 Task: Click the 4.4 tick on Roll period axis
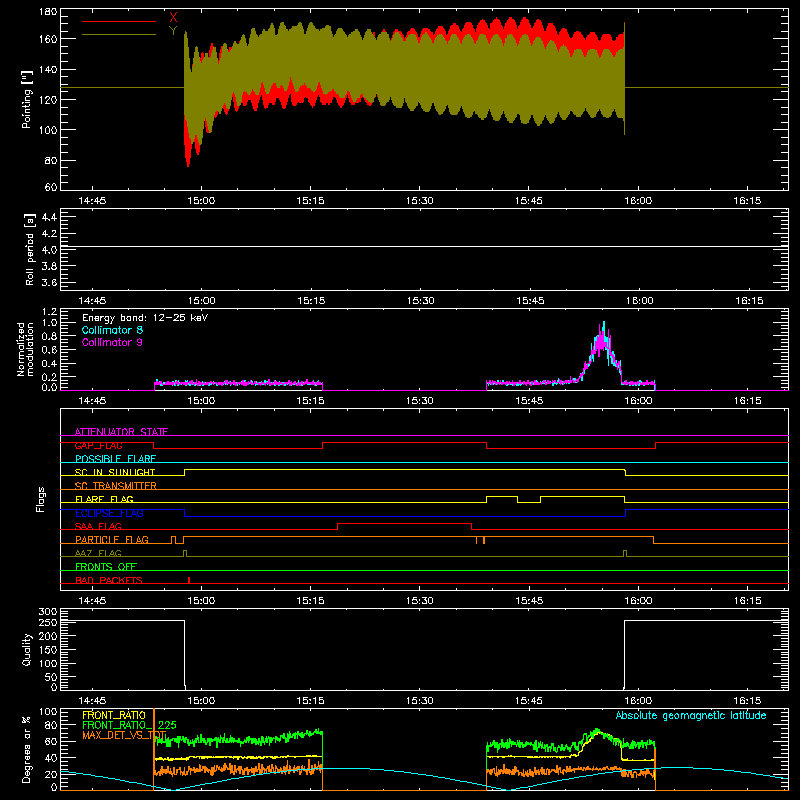coord(49,217)
